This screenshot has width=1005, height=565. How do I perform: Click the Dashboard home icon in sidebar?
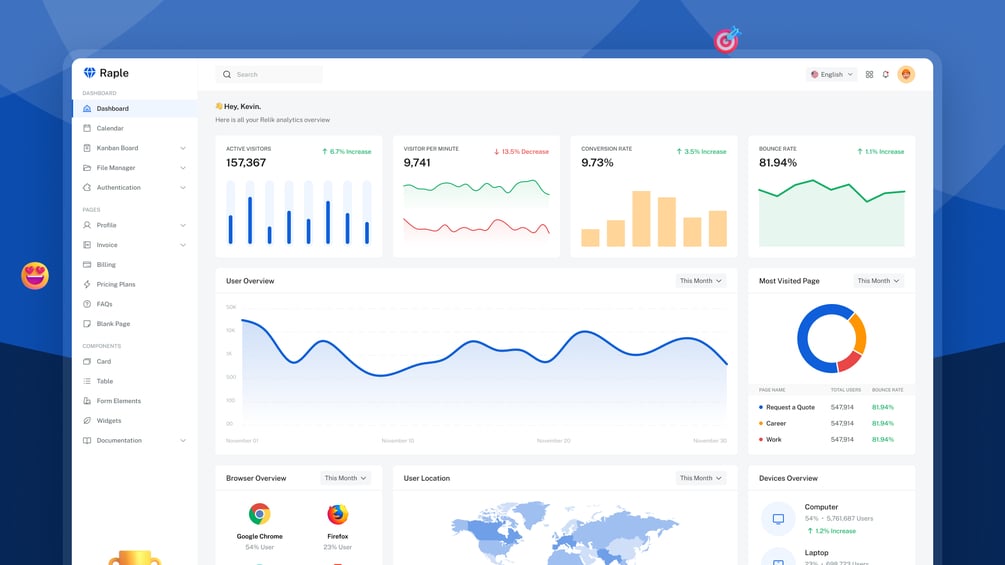[x=87, y=109]
